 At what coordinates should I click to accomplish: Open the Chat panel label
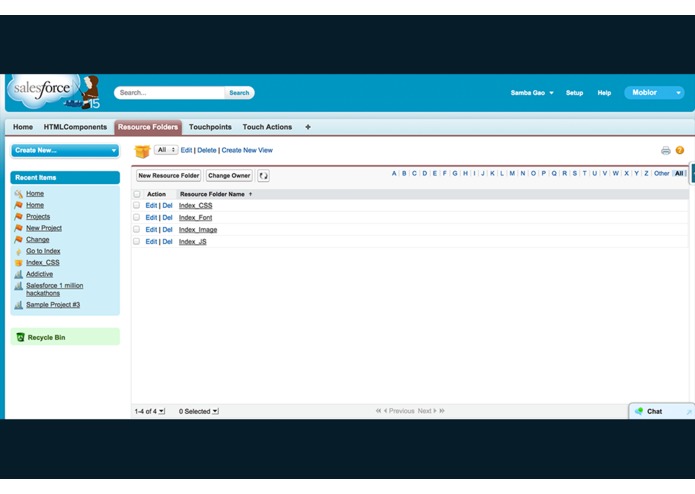pos(654,412)
